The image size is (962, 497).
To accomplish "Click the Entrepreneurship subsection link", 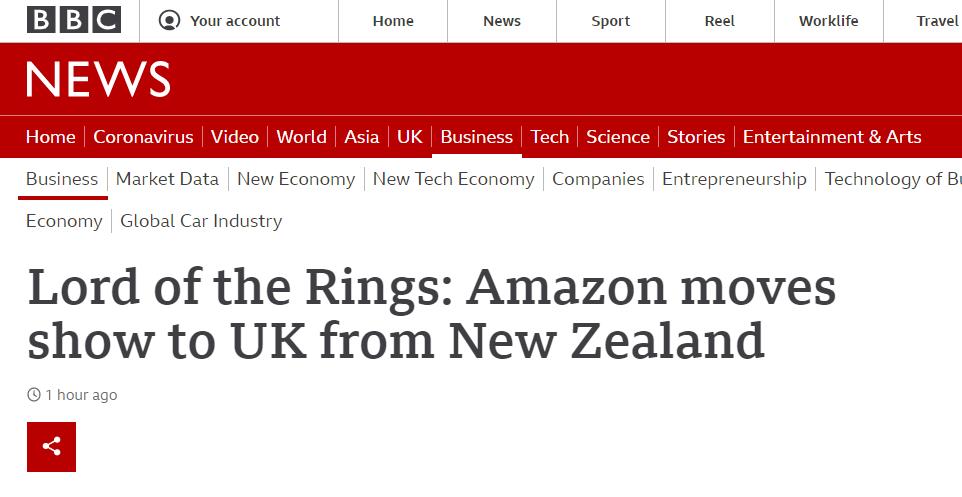I will click(x=734, y=179).
